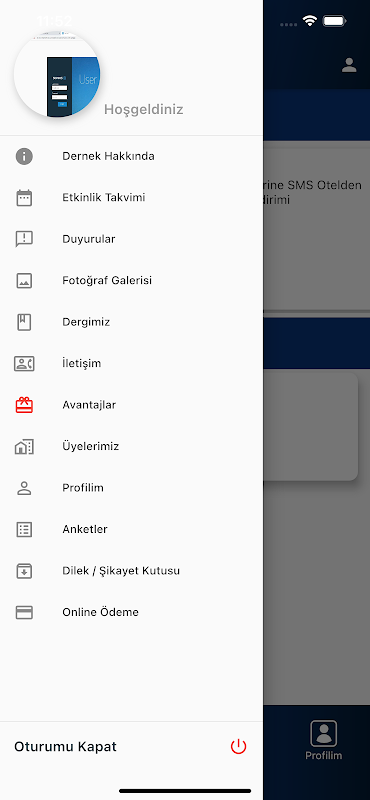Click Oturumu Kapat text to log out
Screen dimensions: 370x800
pos(65,746)
